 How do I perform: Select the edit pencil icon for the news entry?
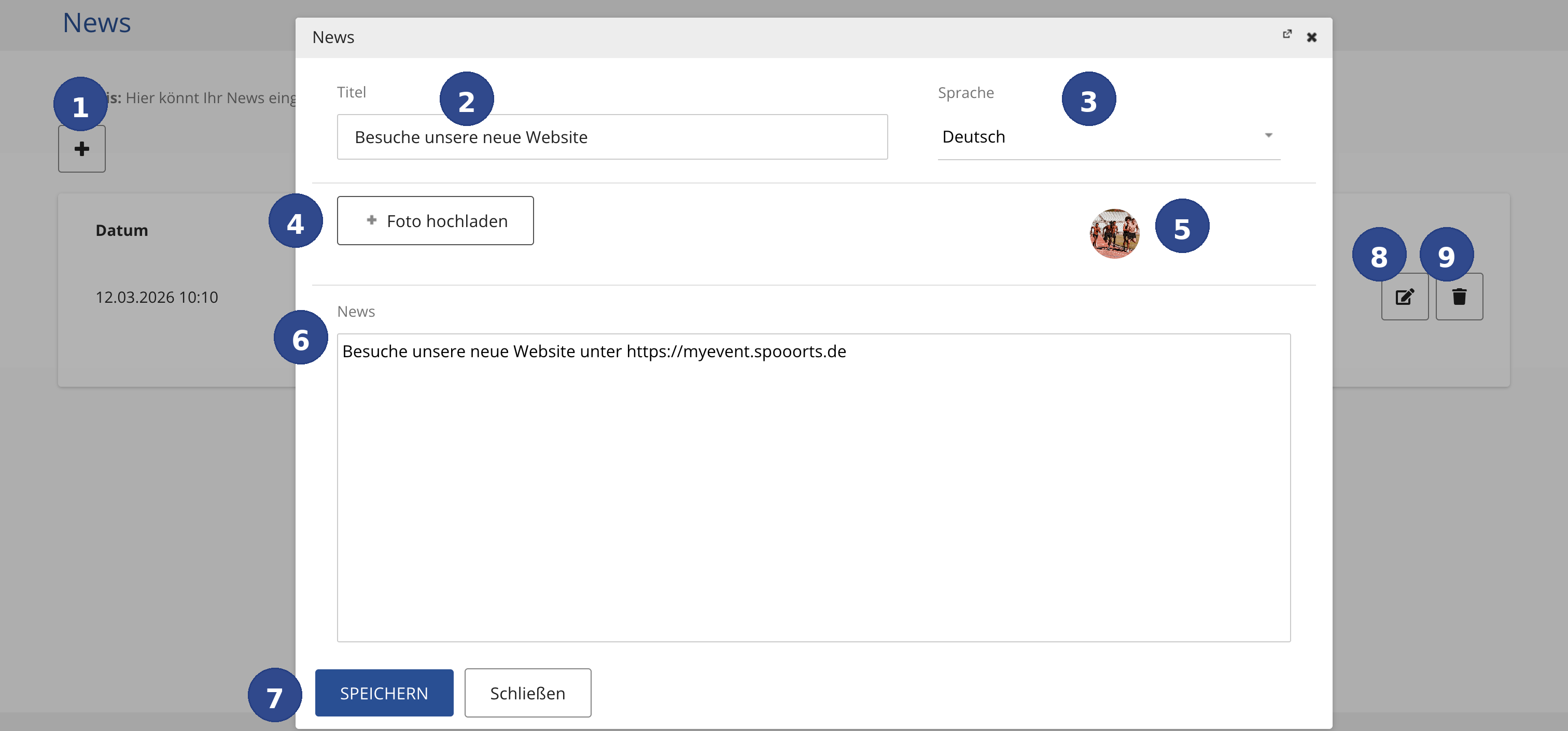[1404, 297]
